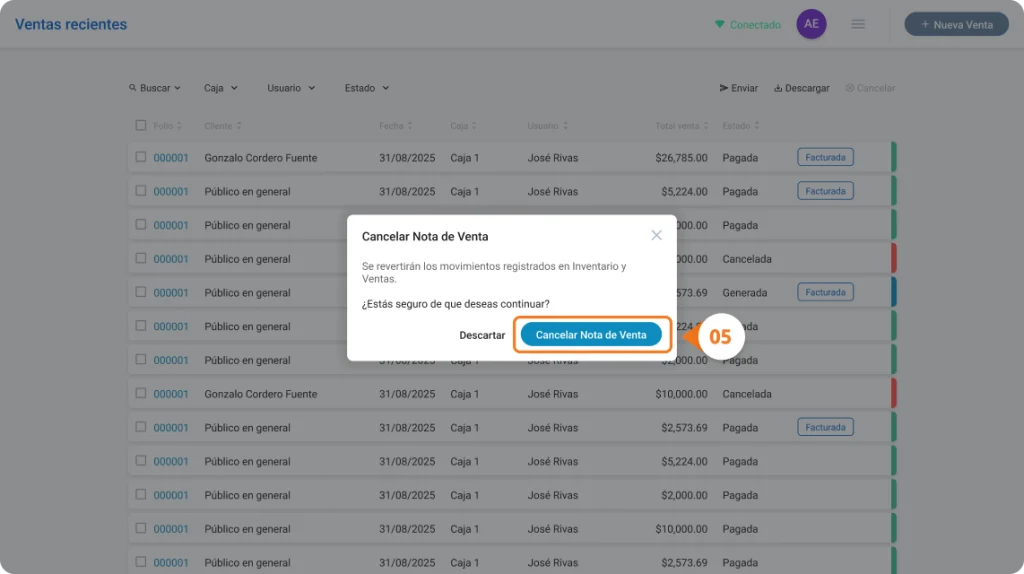Click the Ventas recientes page title
Screen dimensions: 1024x574
pyautogui.click(x=71, y=24)
